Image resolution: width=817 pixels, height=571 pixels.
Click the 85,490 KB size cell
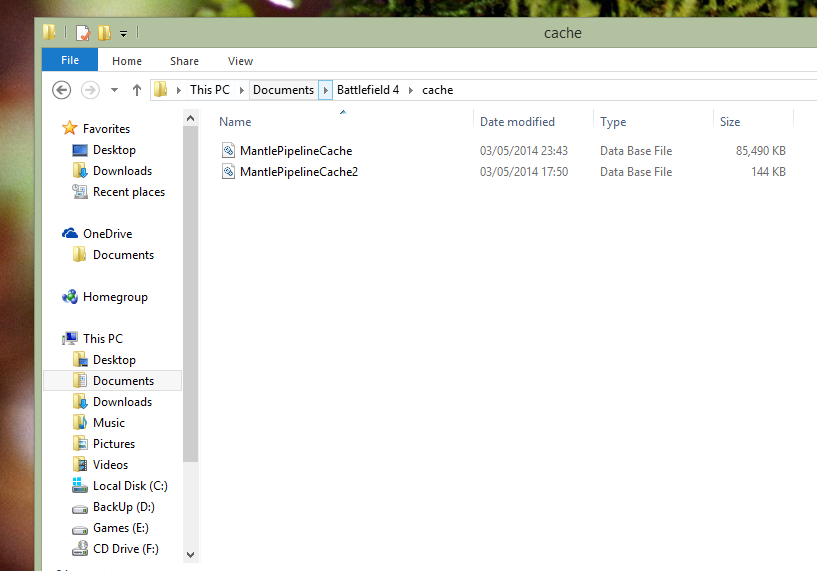[x=760, y=151]
